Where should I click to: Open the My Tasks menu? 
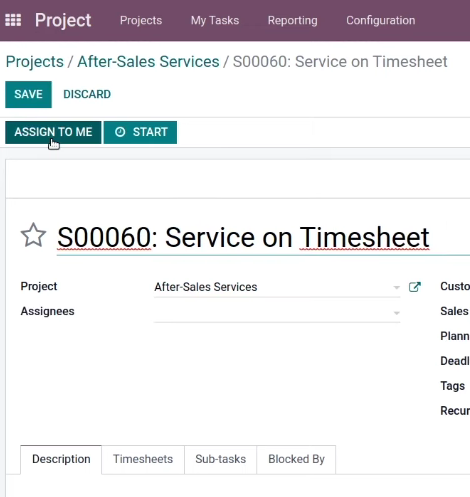215,20
